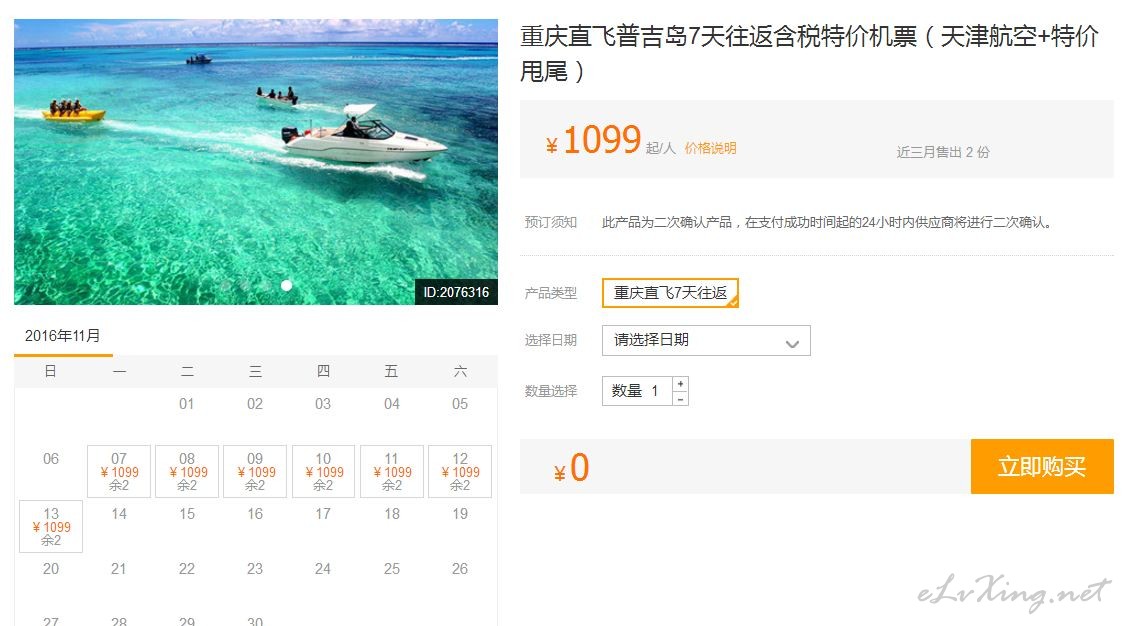The height and width of the screenshot is (626, 1122).
Task: Click the product photo of speedboat
Action: [255, 162]
